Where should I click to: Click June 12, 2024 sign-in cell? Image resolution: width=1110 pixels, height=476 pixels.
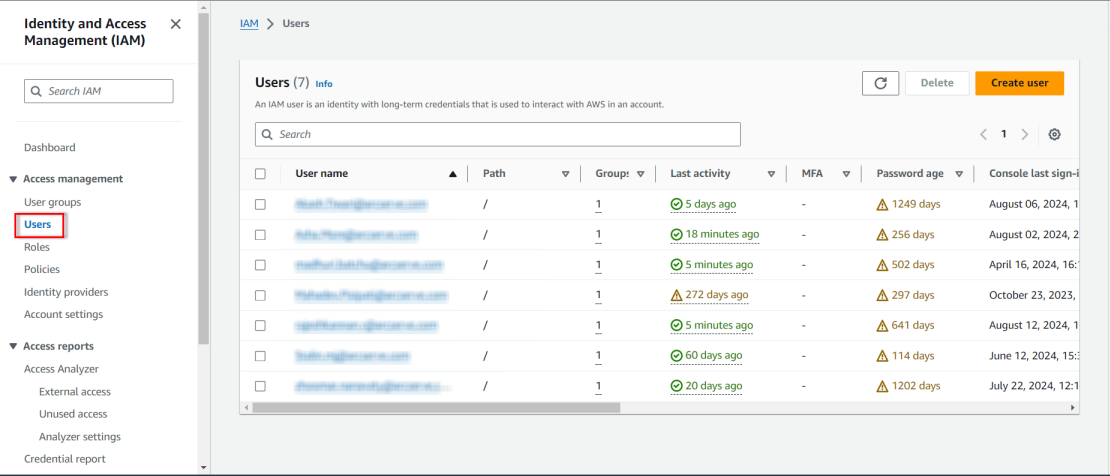click(x=1034, y=356)
